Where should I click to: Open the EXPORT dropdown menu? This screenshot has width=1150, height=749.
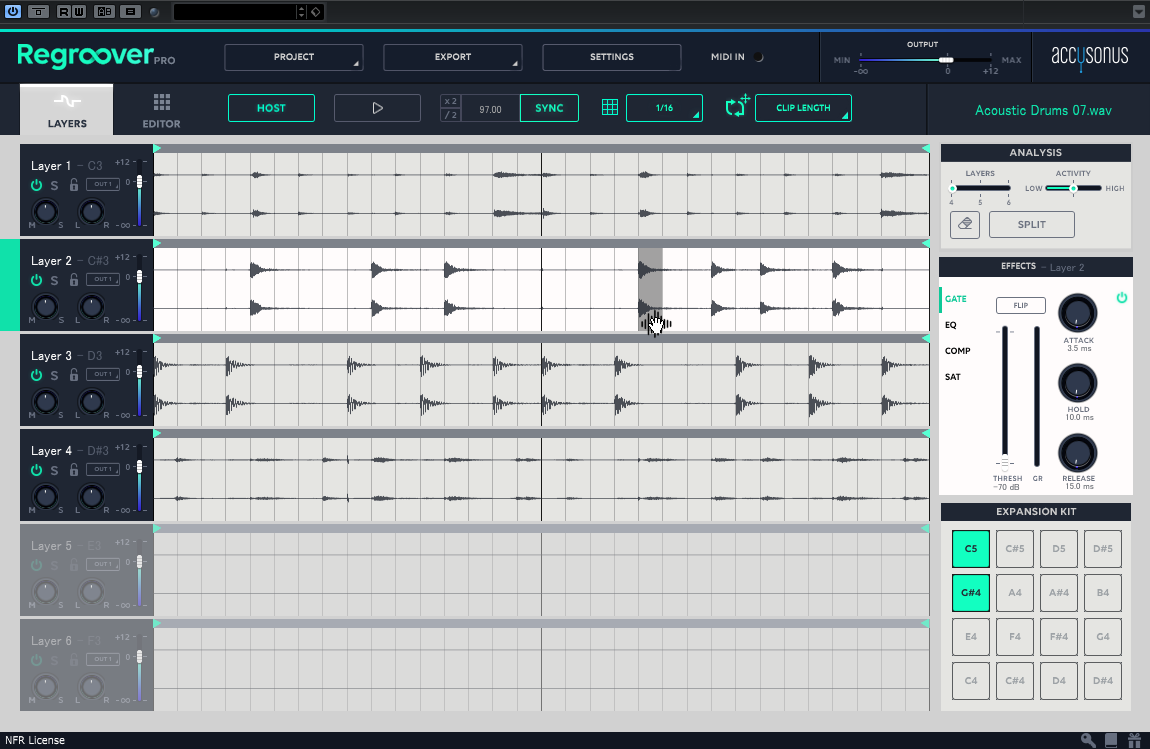(x=453, y=57)
